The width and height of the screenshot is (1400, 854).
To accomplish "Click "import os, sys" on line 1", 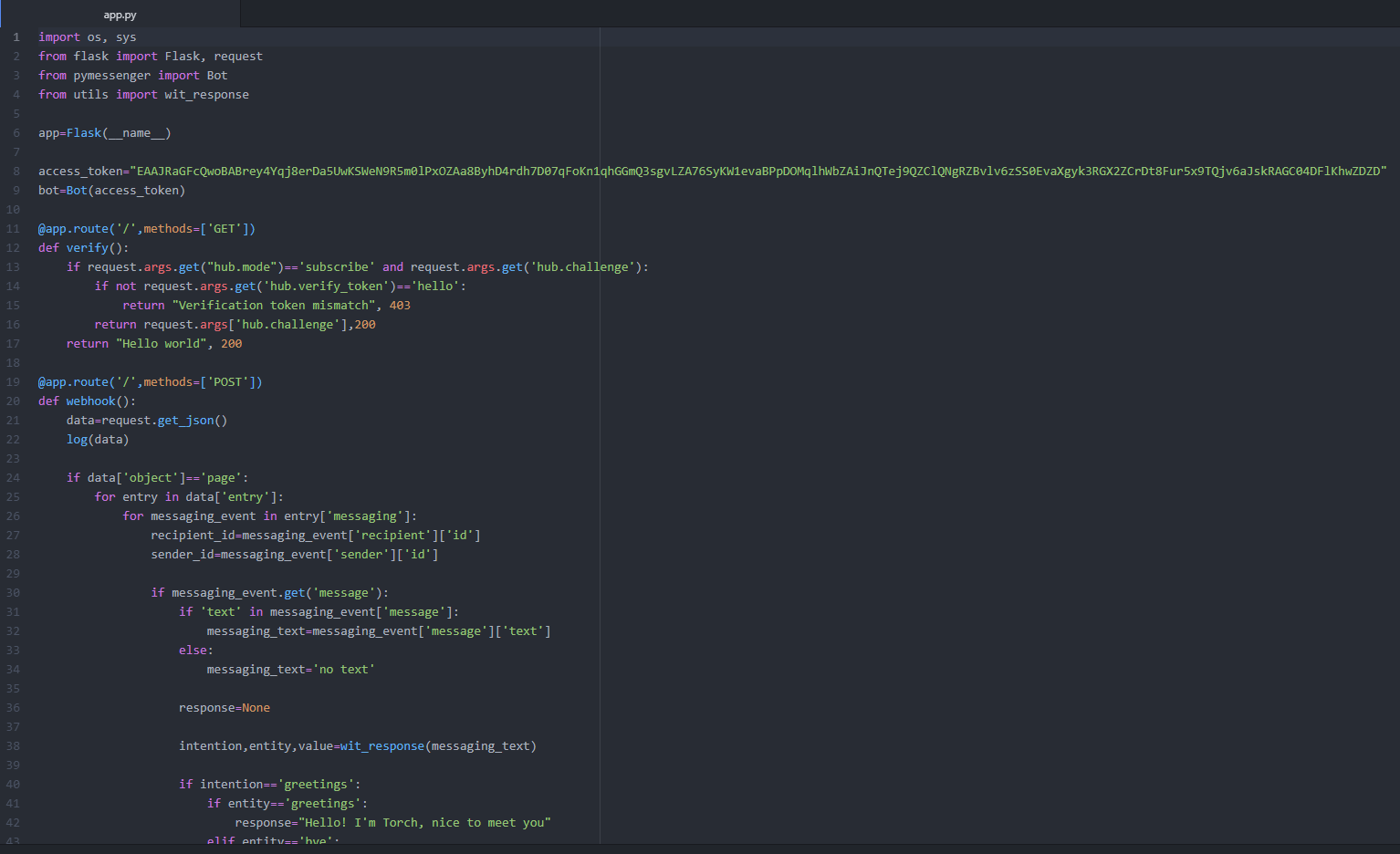I will click(88, 37).
